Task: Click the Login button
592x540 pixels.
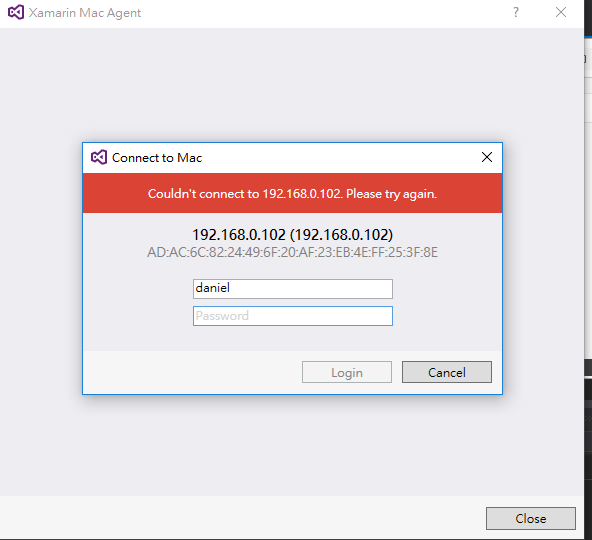Action: [347, 372]
